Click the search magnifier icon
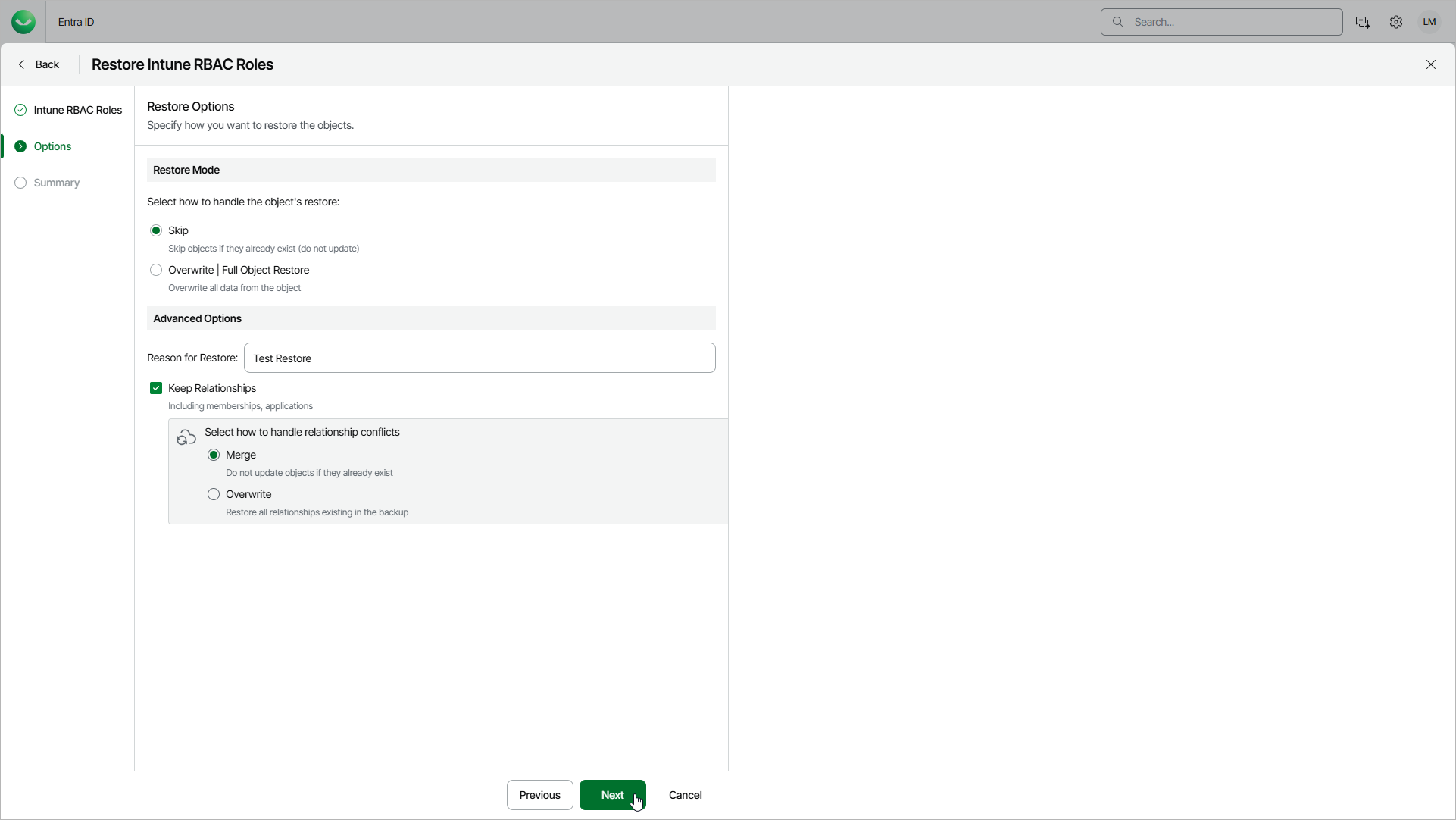The image size is (1456, 820). click(1117, 22)
